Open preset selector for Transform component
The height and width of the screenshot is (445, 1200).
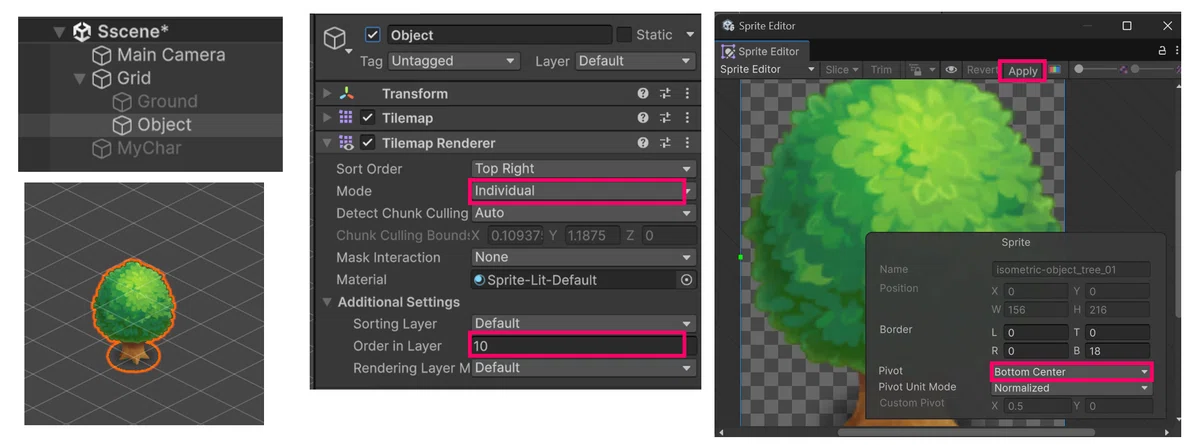coord(665,93)
